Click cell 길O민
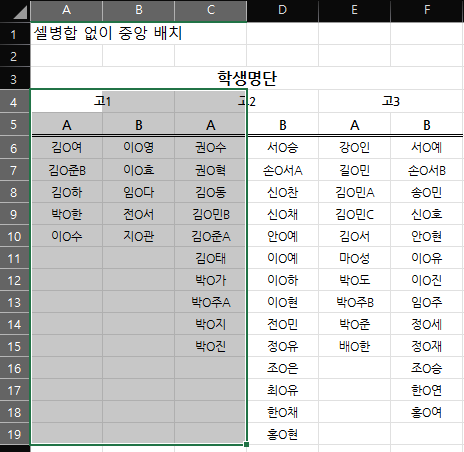Viewport: 464px width, 452px height. [x=354, y=170]
